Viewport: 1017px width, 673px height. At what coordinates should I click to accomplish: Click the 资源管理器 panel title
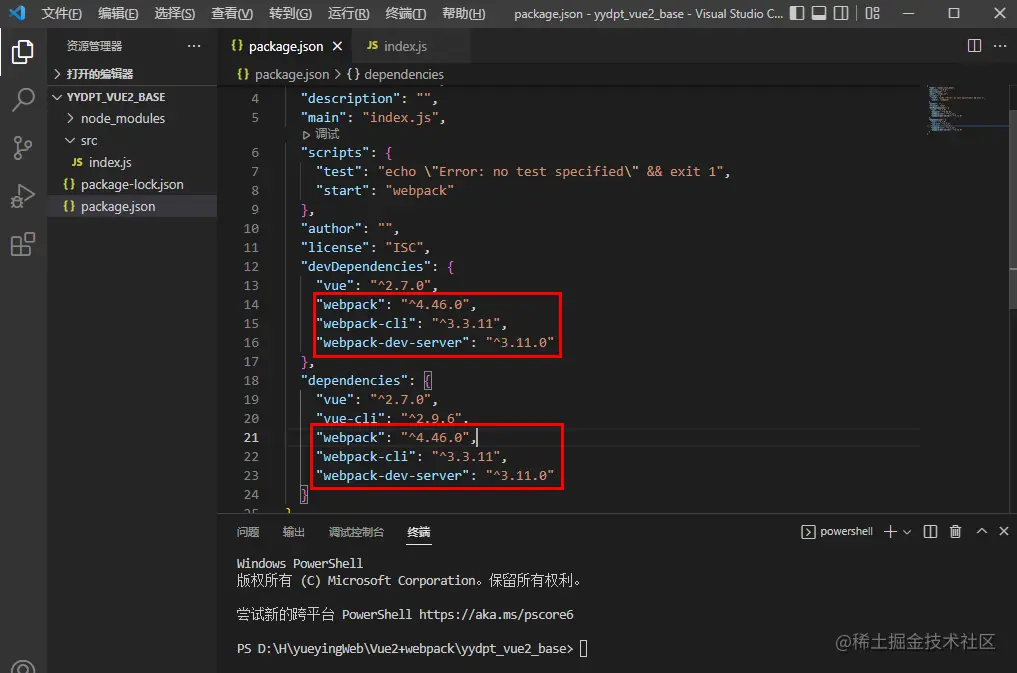95,46
